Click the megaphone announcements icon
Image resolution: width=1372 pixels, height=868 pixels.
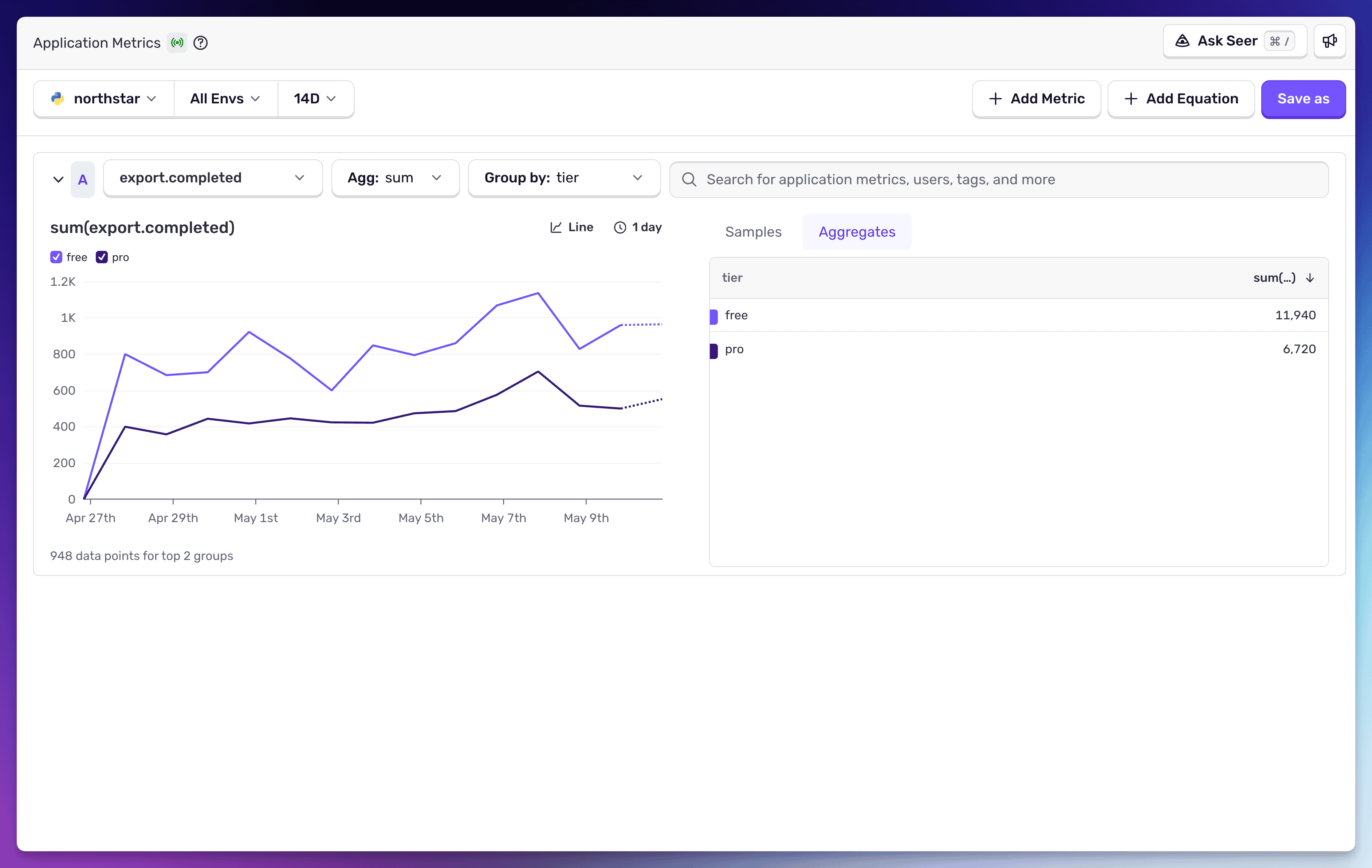(x=1329, y=41)
